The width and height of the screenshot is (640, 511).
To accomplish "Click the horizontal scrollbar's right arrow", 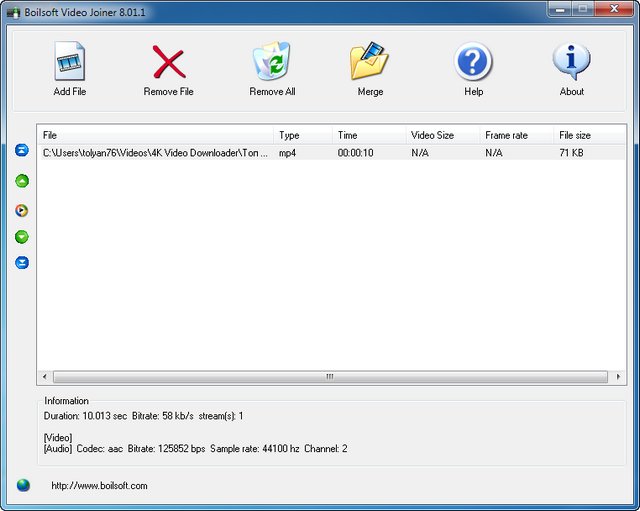I will (620, 377).
